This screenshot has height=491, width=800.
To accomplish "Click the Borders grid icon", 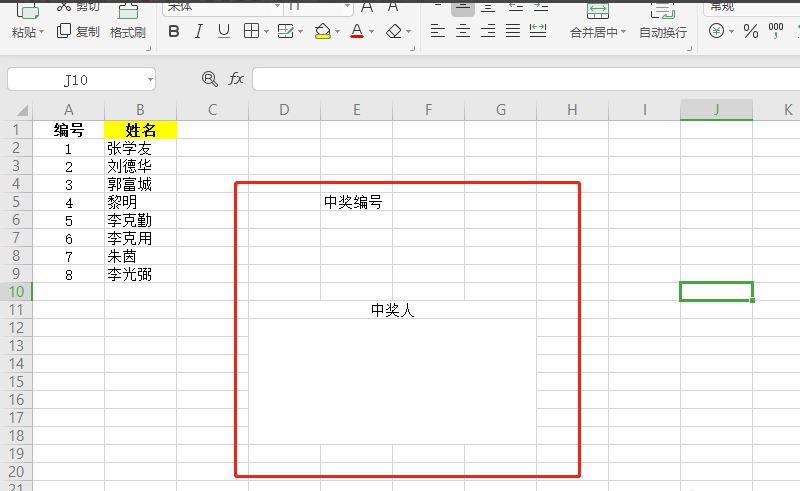I will click(252, 31).
